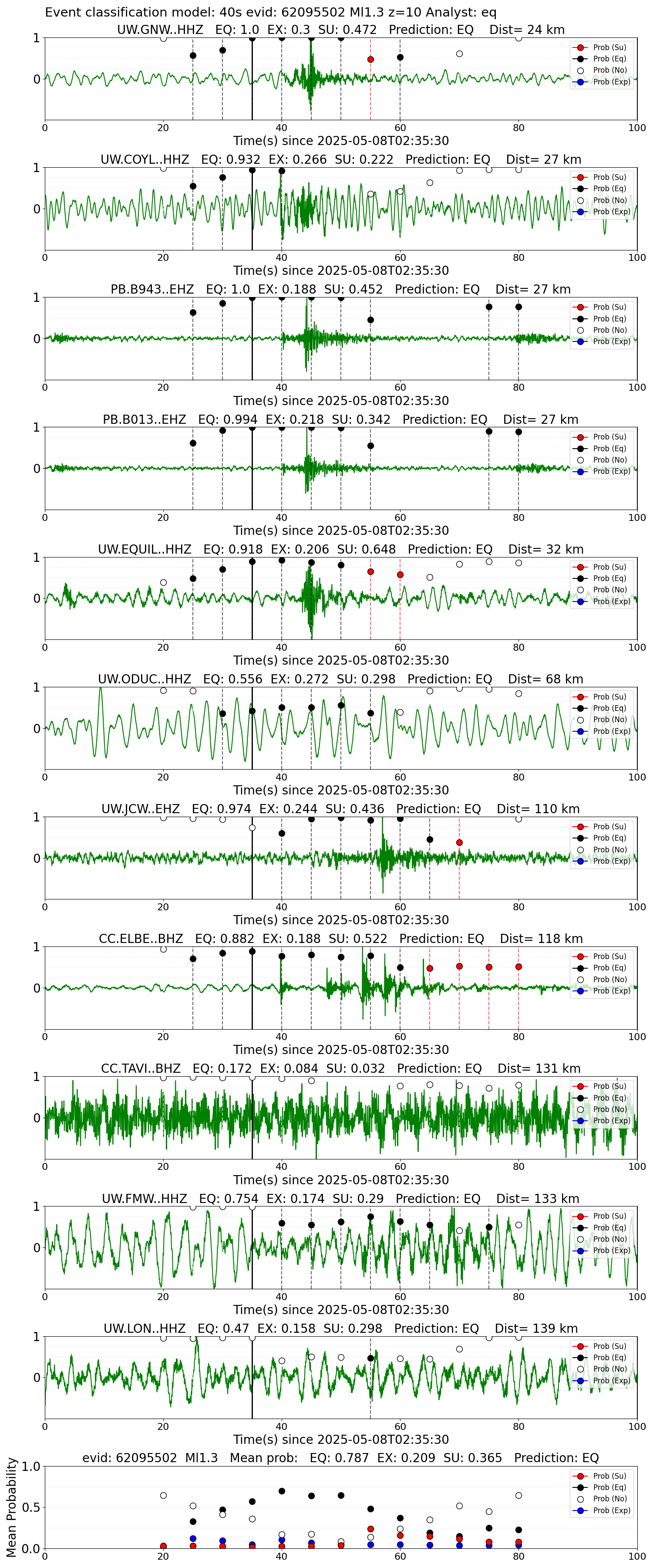Click the CC.TAVI..BHZ subplot title
653x1568 pixels.
click(x=341, y=1068)
